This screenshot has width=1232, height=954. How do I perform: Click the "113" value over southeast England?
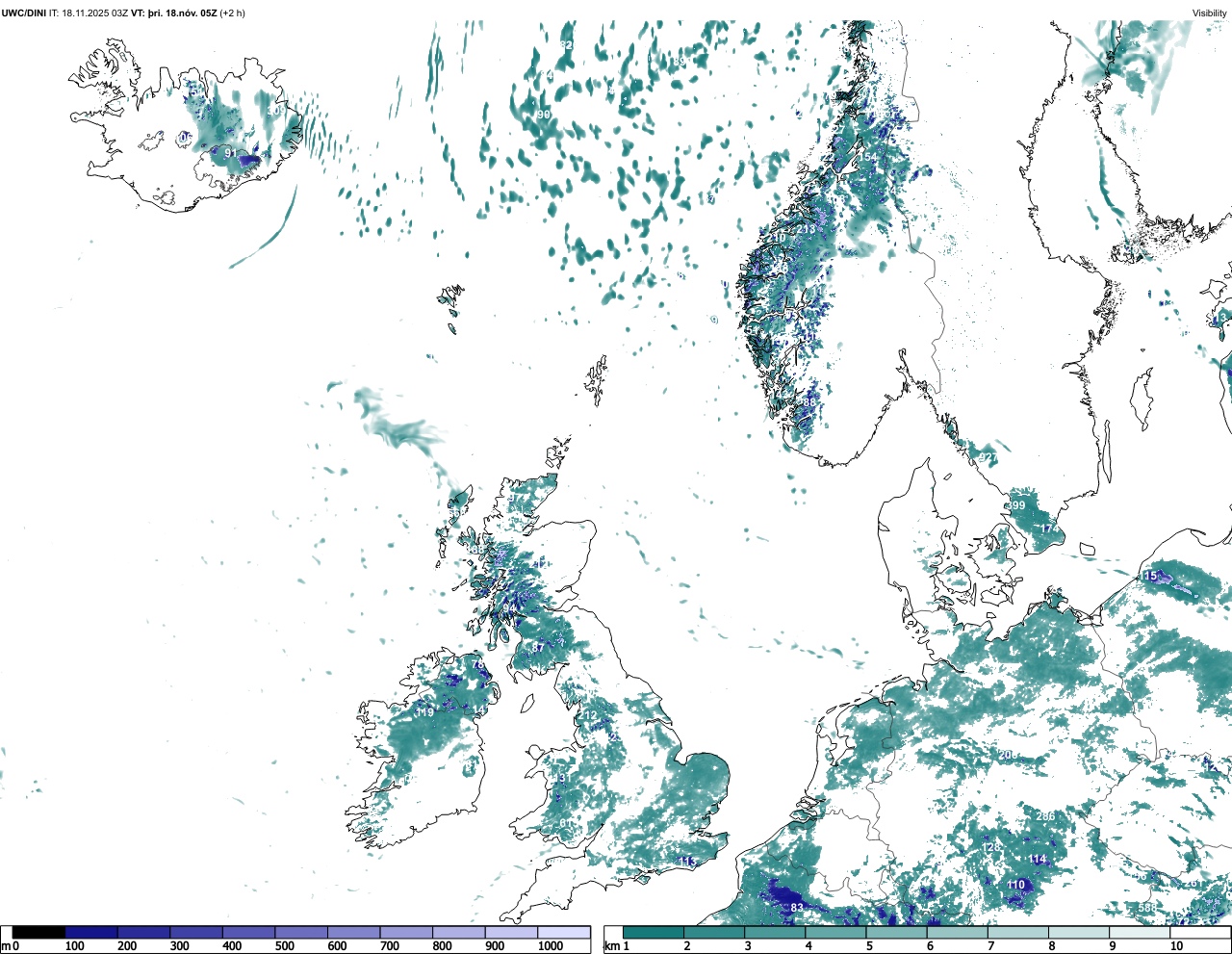click(x=687, y=861)
